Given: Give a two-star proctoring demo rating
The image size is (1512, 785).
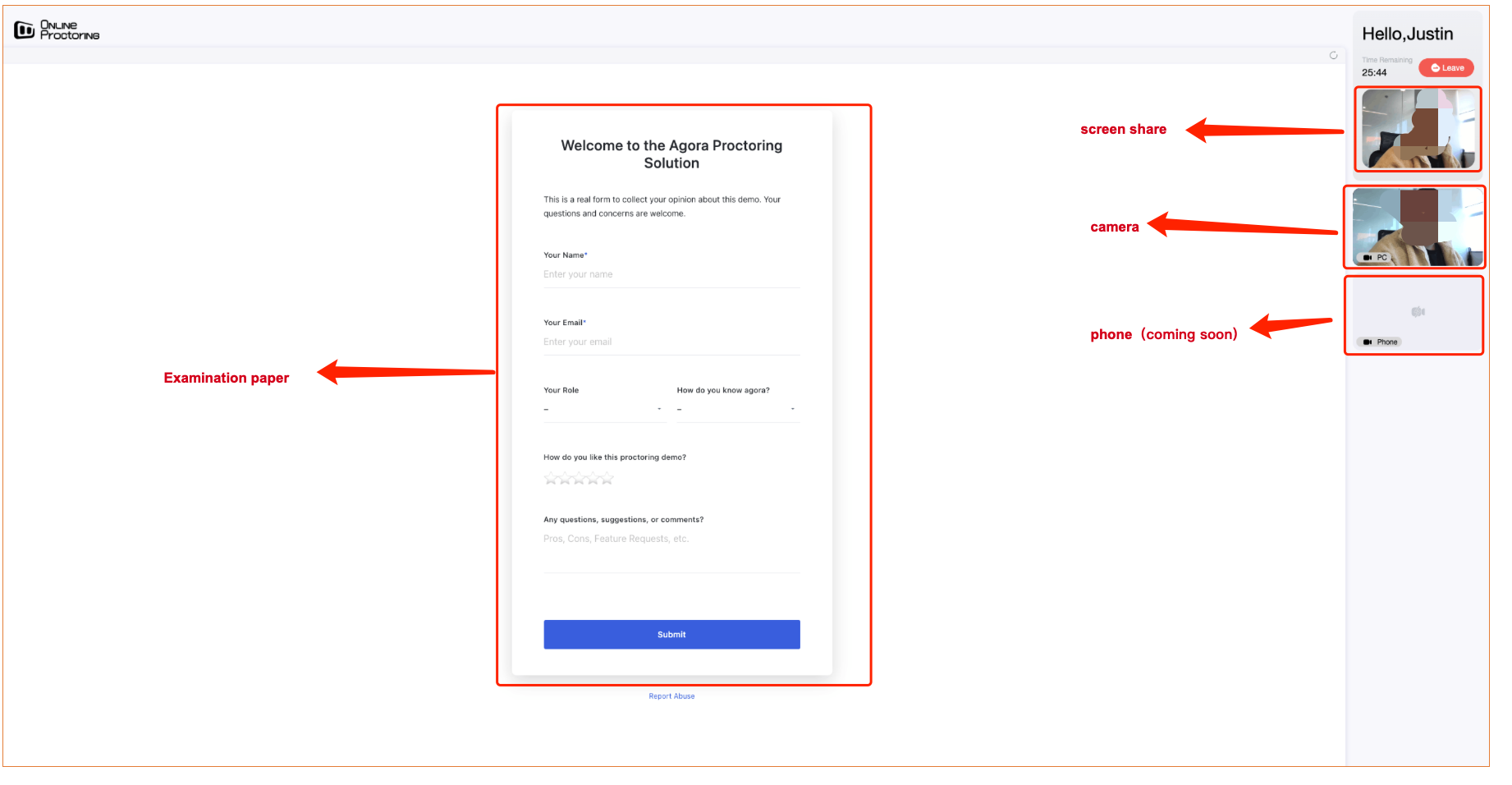Looking at the screenshot, I should (x=565, y=479).
